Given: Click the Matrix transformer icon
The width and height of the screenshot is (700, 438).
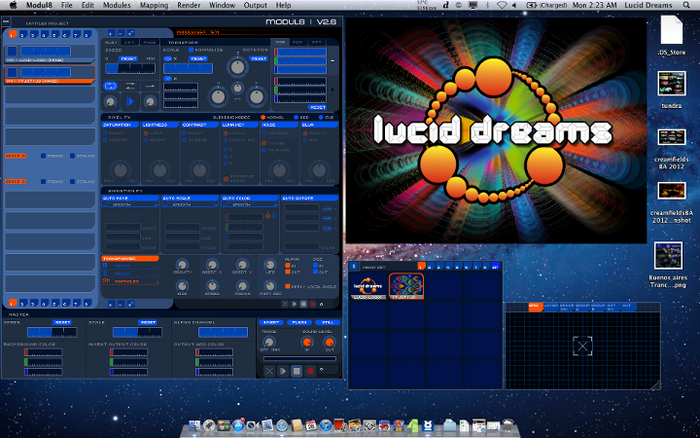Looking at the screenshot, I should pos(106,266).
